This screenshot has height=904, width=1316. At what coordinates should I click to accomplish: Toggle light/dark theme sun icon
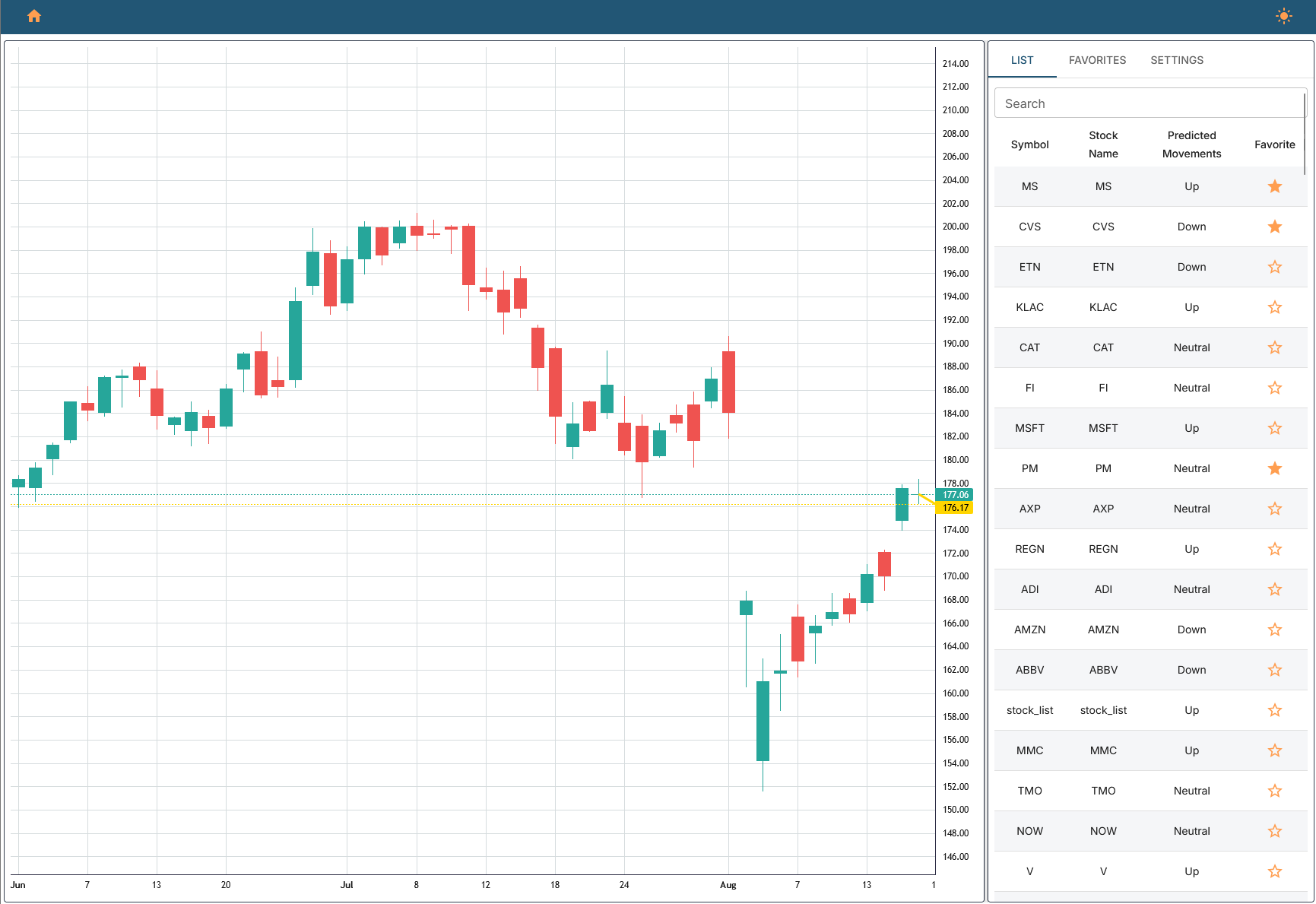pos(1283,16)
